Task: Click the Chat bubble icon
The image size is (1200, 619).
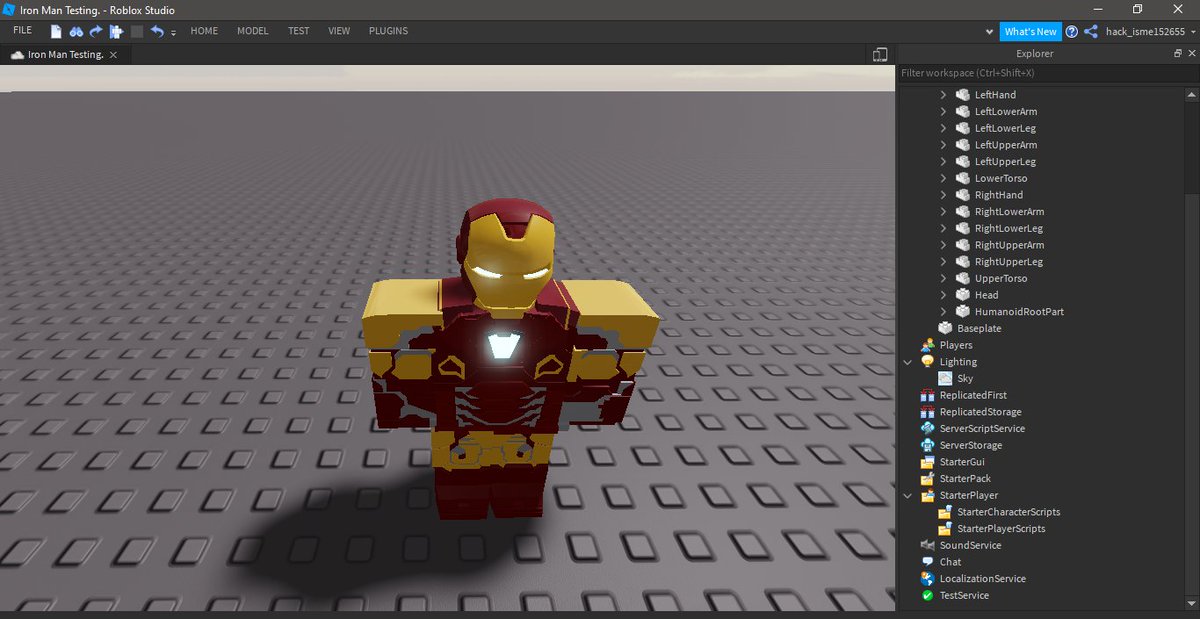Action: point(927,562)
